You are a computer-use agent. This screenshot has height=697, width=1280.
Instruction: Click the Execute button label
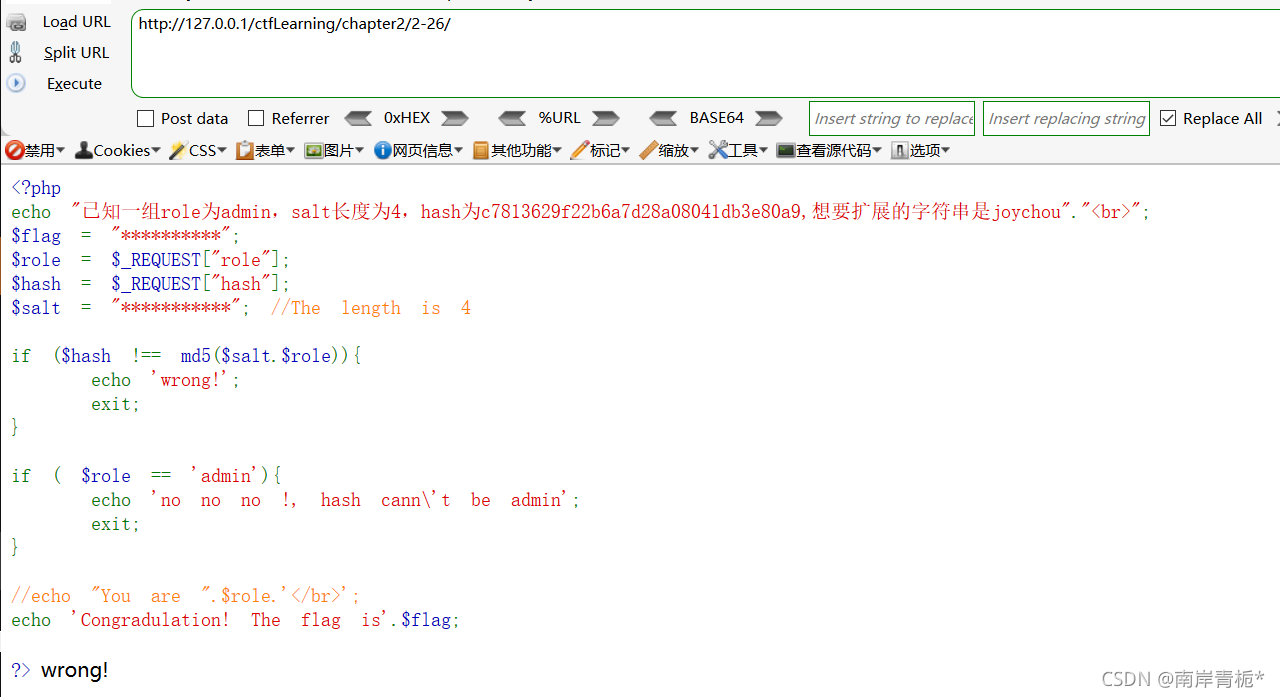(74, 84)
